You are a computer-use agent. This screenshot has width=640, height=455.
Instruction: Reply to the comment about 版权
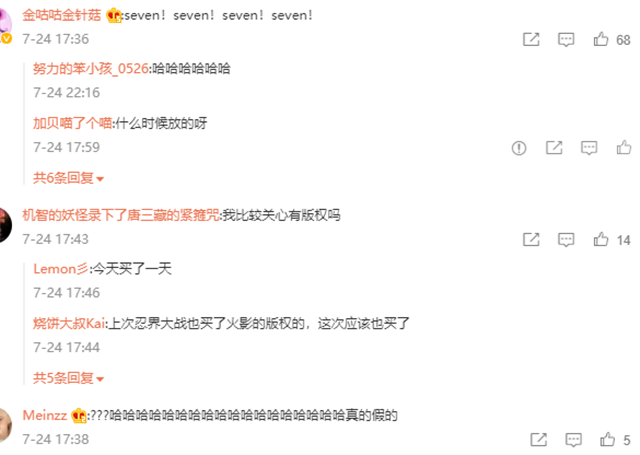click(x=566, y=240)
